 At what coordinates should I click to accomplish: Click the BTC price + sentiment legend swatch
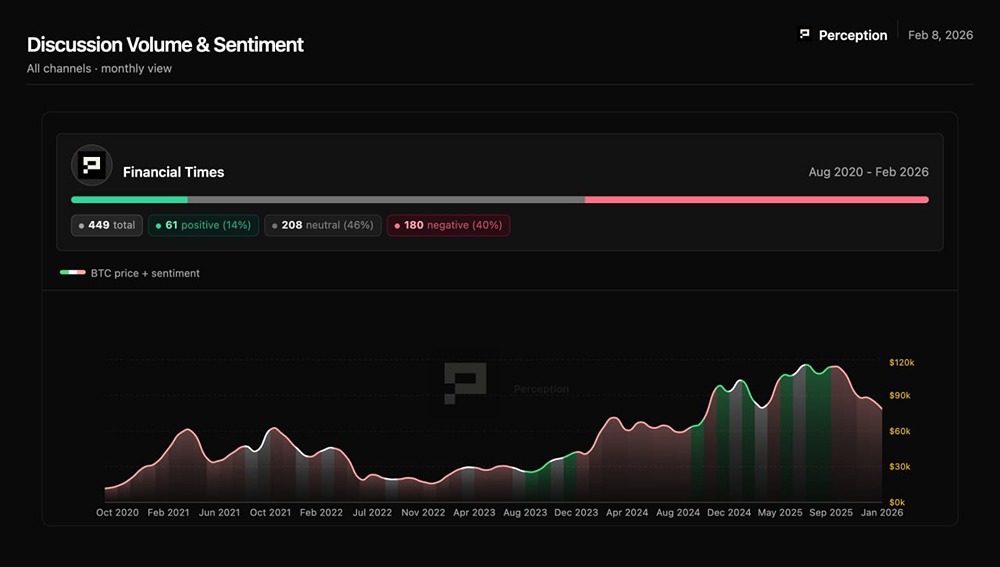tap(72, 273)
